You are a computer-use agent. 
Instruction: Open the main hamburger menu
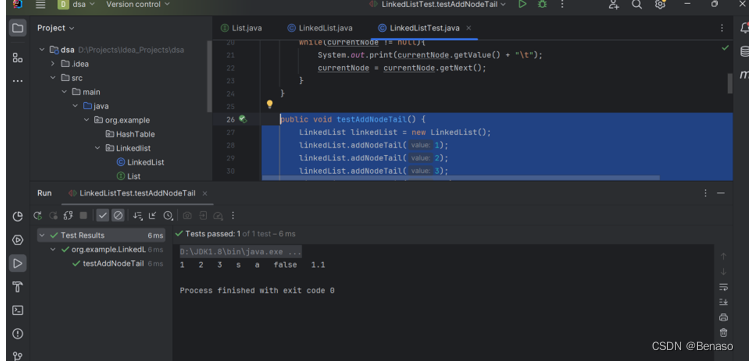point(41,5)
